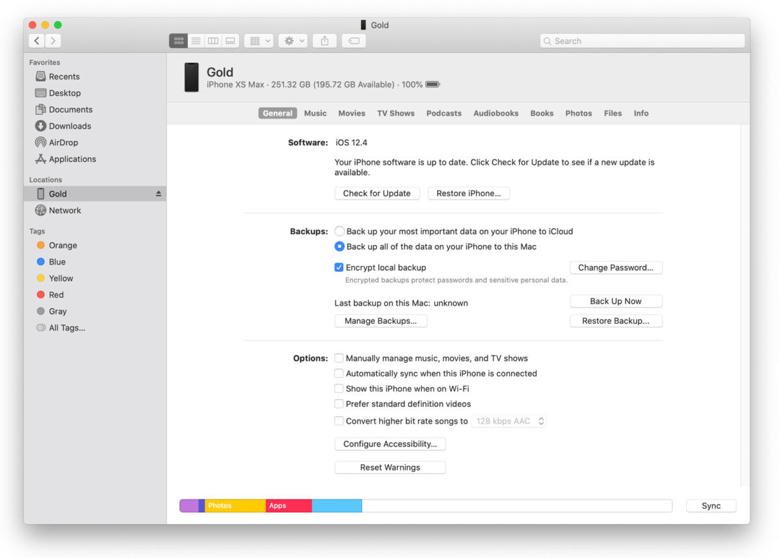
Task: Open the 128 kbps AAC bitrate dropdown
Action: [510, 421]
